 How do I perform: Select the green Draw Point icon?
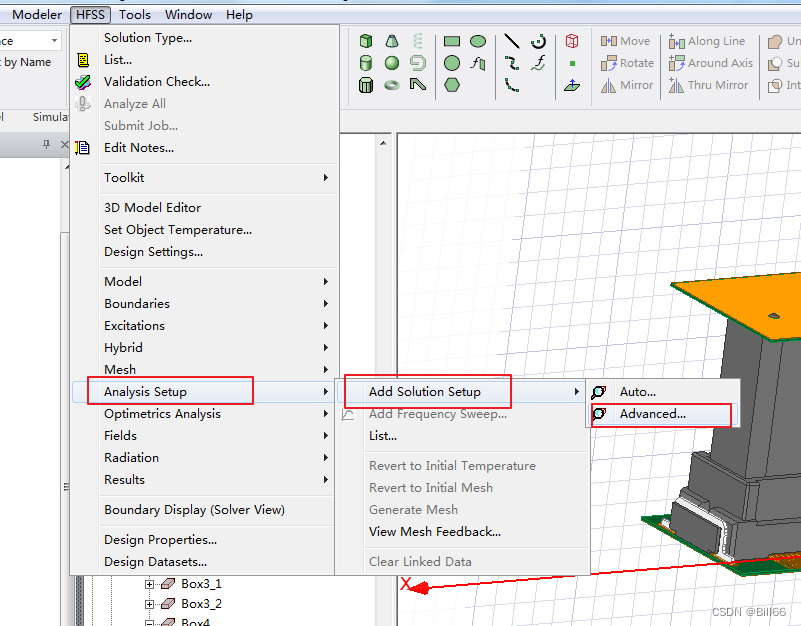point(572,63)
